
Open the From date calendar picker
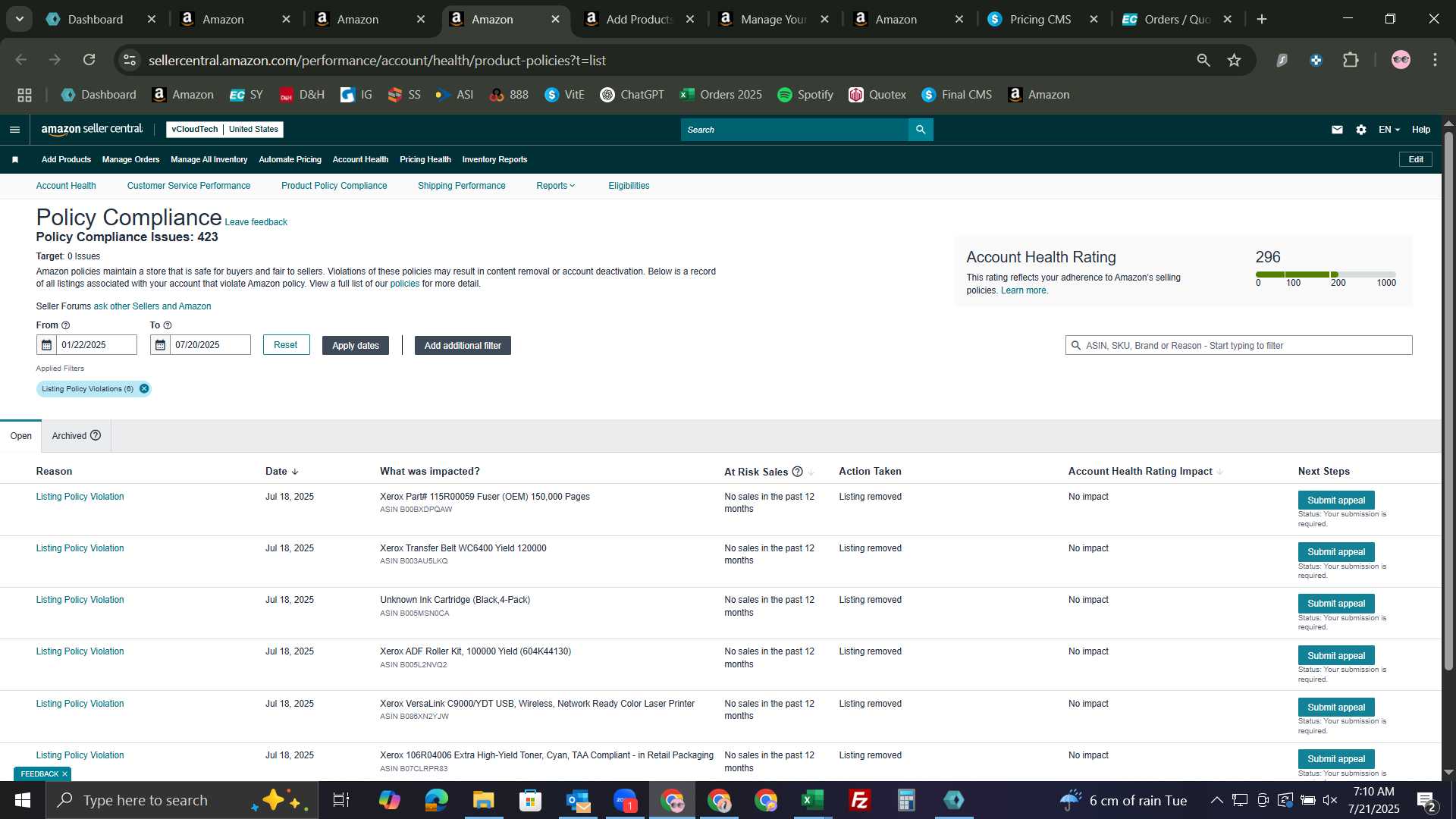pyautogui.click(x=46, y=345)
